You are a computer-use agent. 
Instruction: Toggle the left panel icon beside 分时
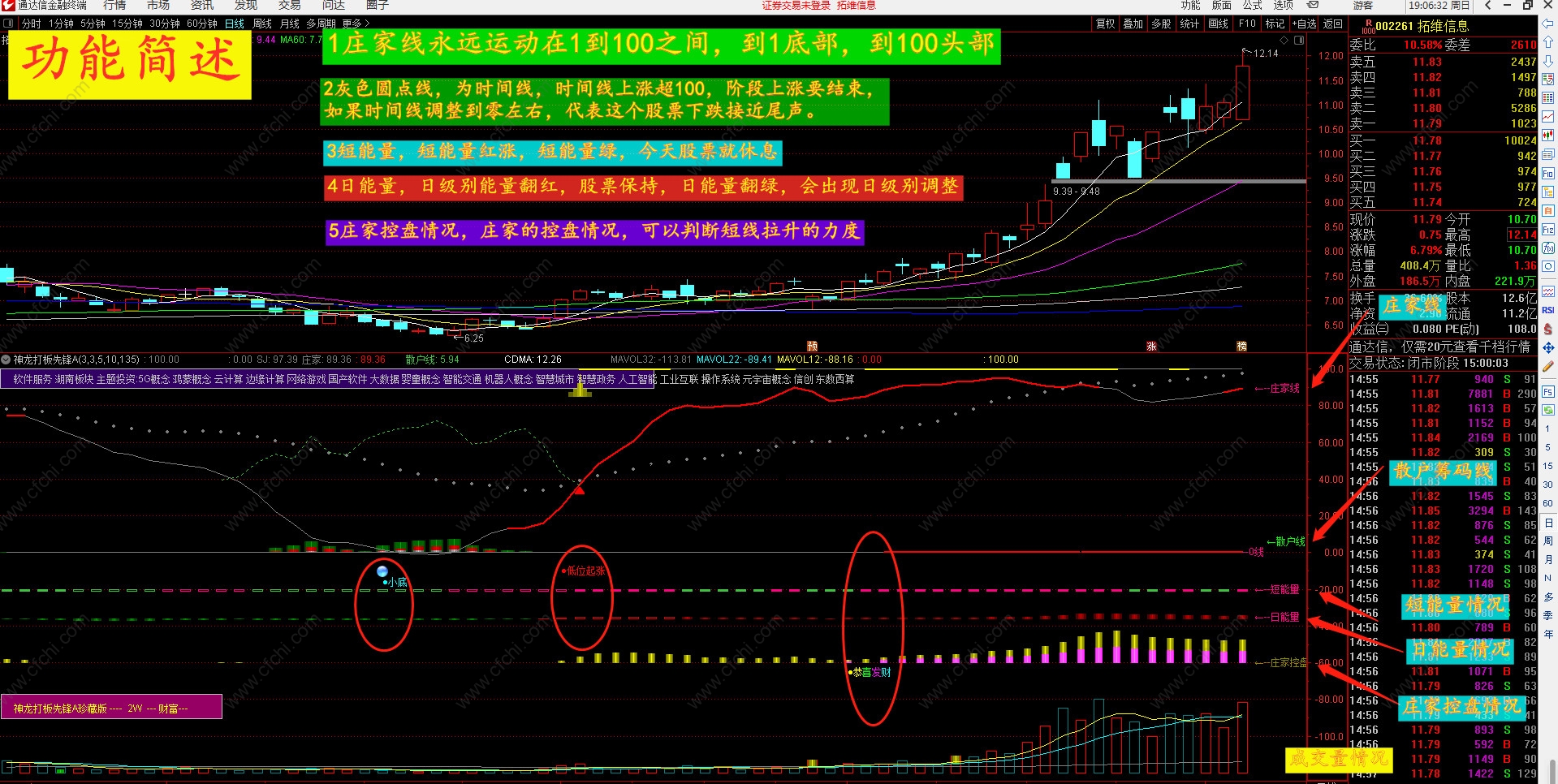pyautogui.click(x=9, y=24)
